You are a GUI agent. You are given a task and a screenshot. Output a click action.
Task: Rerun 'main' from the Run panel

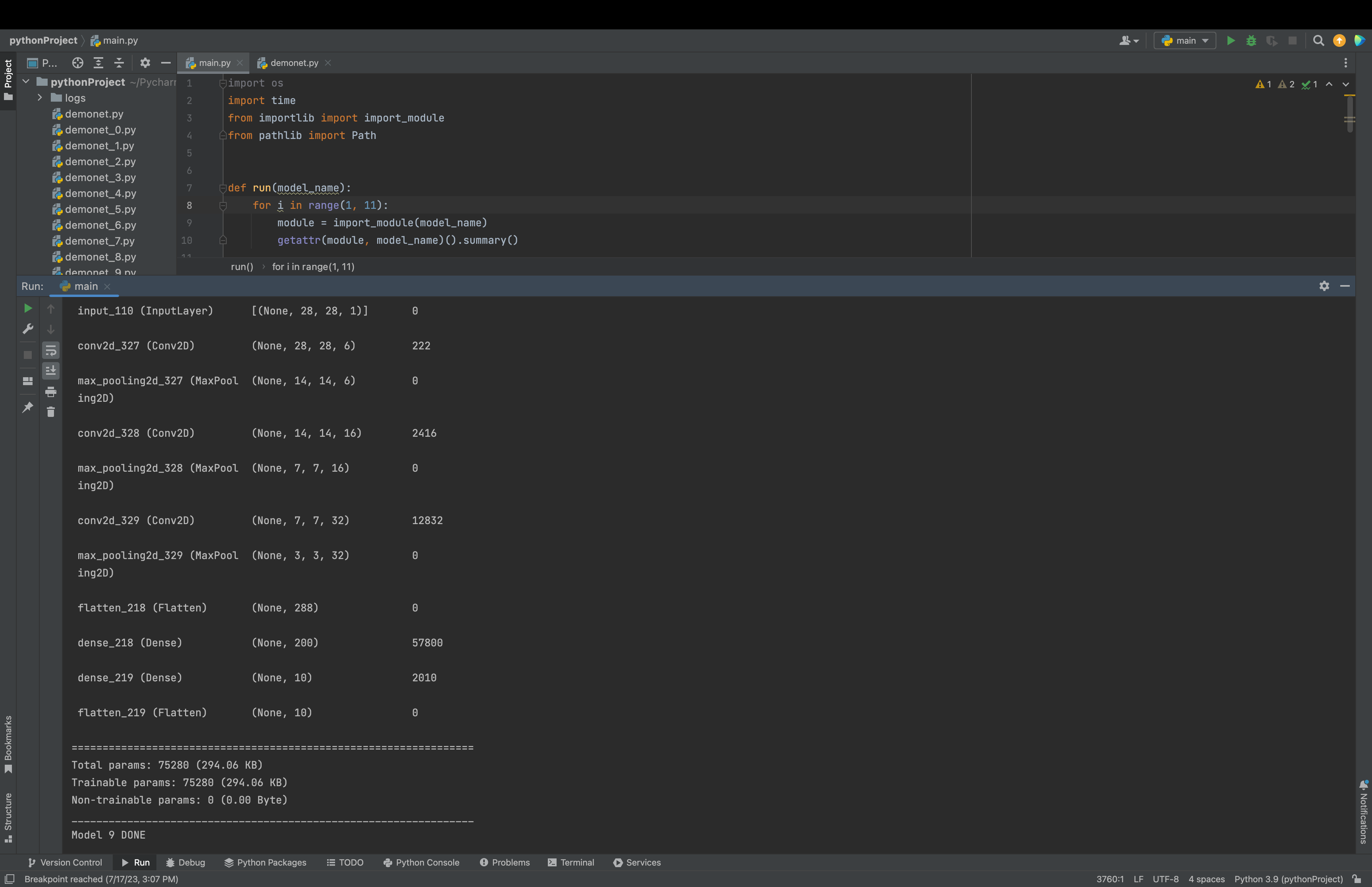pos(27,308)
